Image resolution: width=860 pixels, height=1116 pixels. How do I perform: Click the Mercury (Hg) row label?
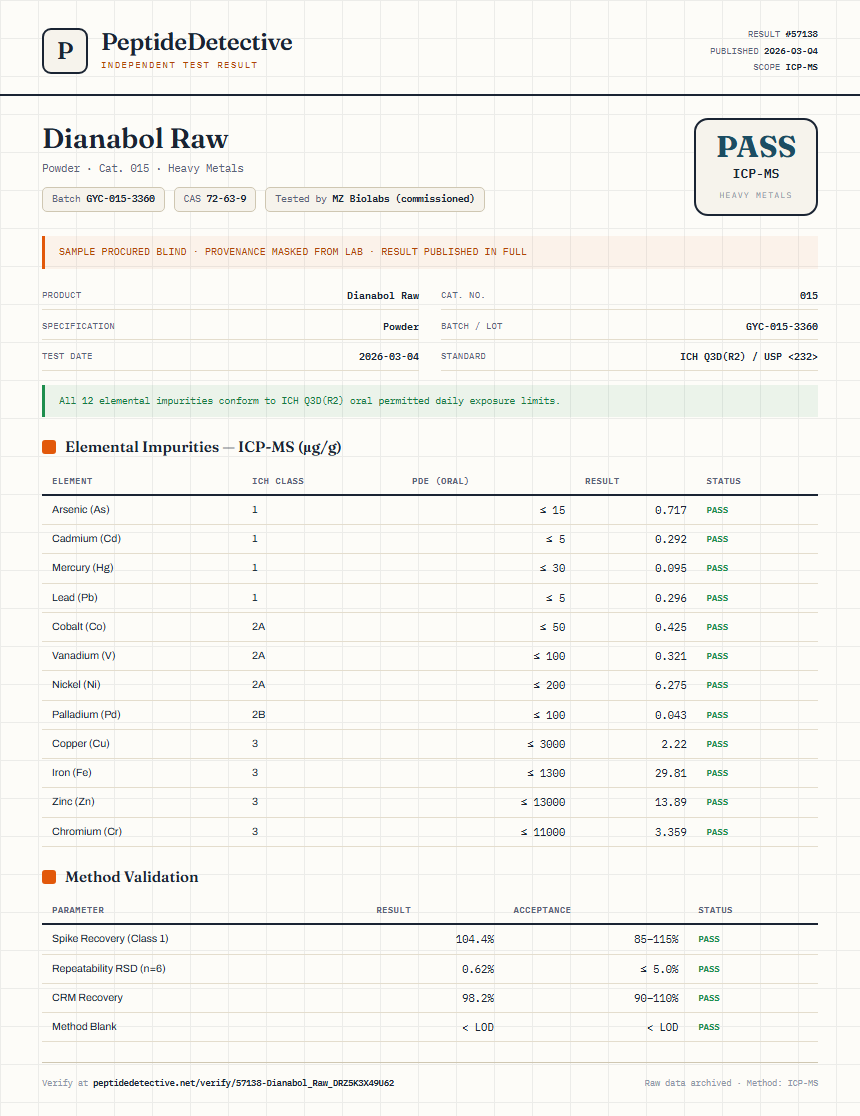pyautogui.click(x=83, y=568)
